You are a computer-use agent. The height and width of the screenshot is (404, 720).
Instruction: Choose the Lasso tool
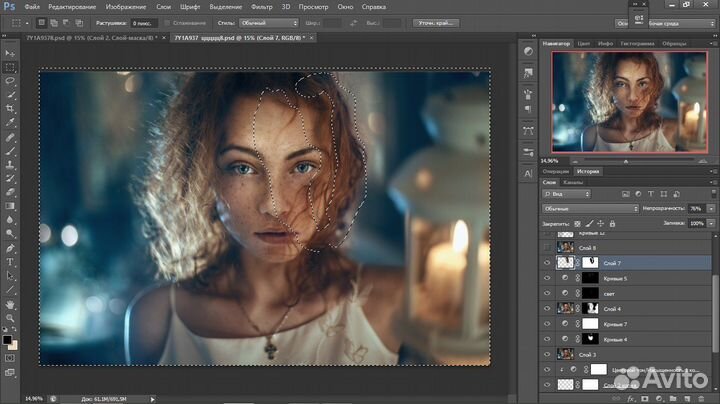pyautogui.click(x=10, y=80)
